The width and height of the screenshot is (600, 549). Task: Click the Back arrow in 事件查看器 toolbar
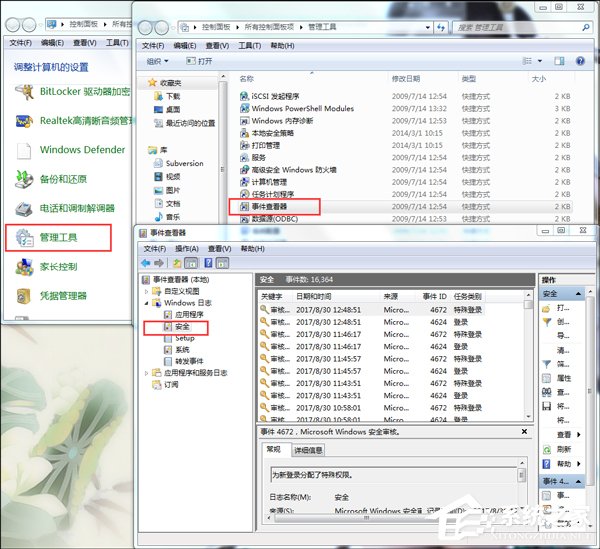145,263
